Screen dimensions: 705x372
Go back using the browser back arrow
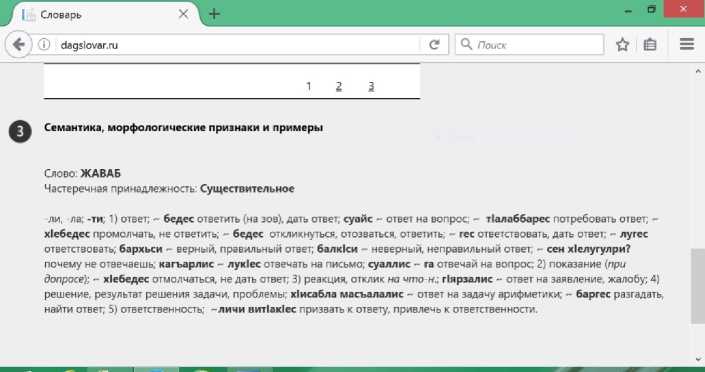pyautogui.click(x=18, y=45)
